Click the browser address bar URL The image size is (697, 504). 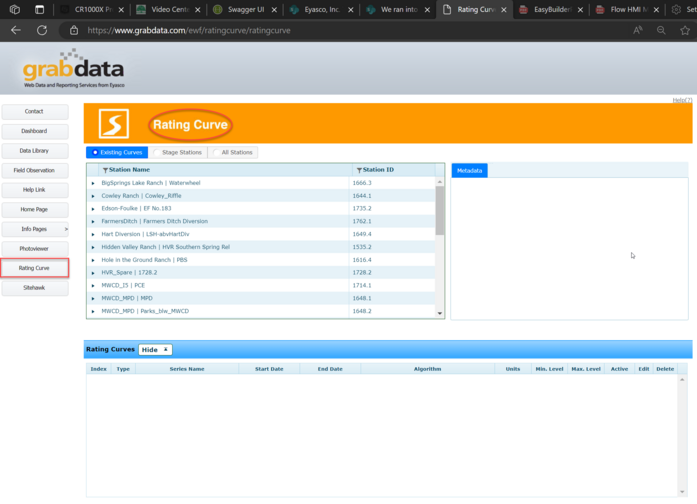pyautogui.click(x=189, y=31)
